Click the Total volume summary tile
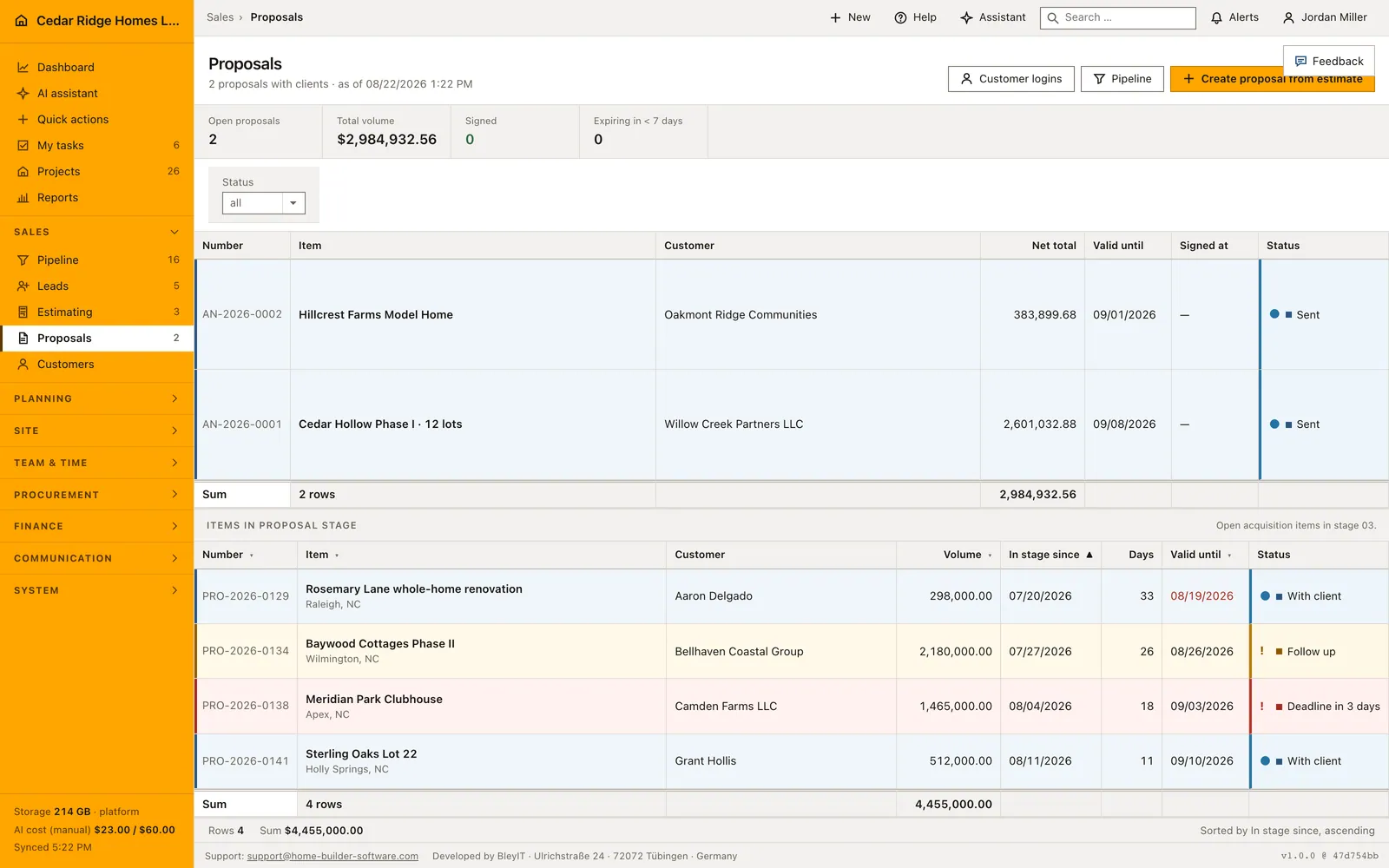 386,132
